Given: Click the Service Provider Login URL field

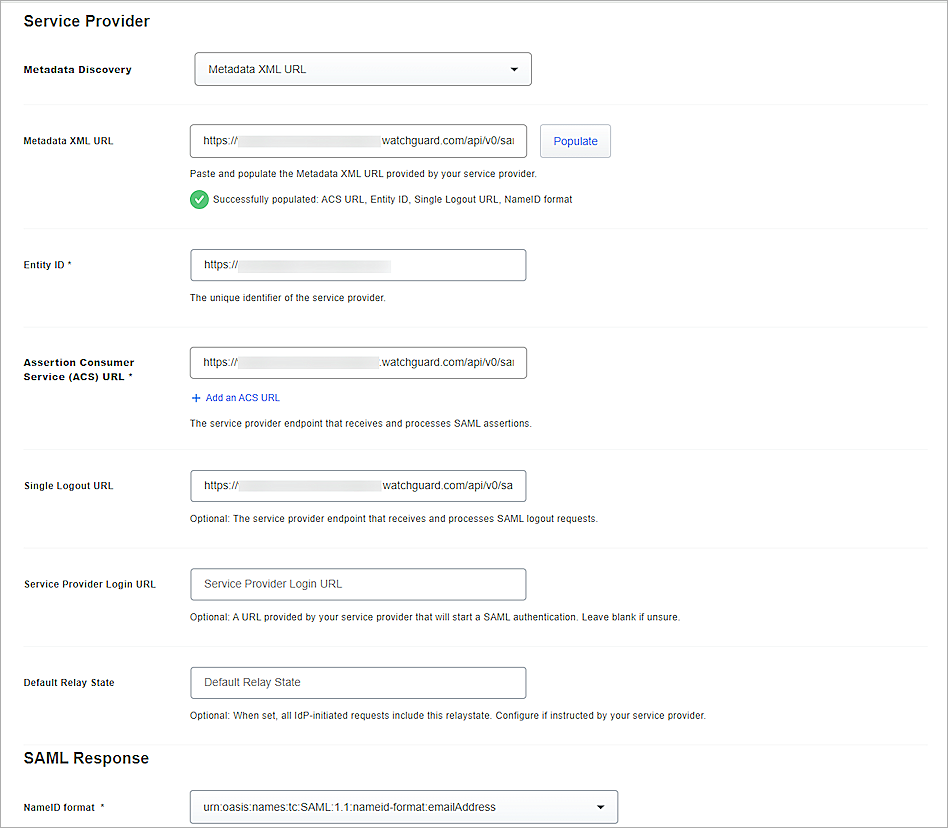Looking at the screenshot, I should 357,584.
